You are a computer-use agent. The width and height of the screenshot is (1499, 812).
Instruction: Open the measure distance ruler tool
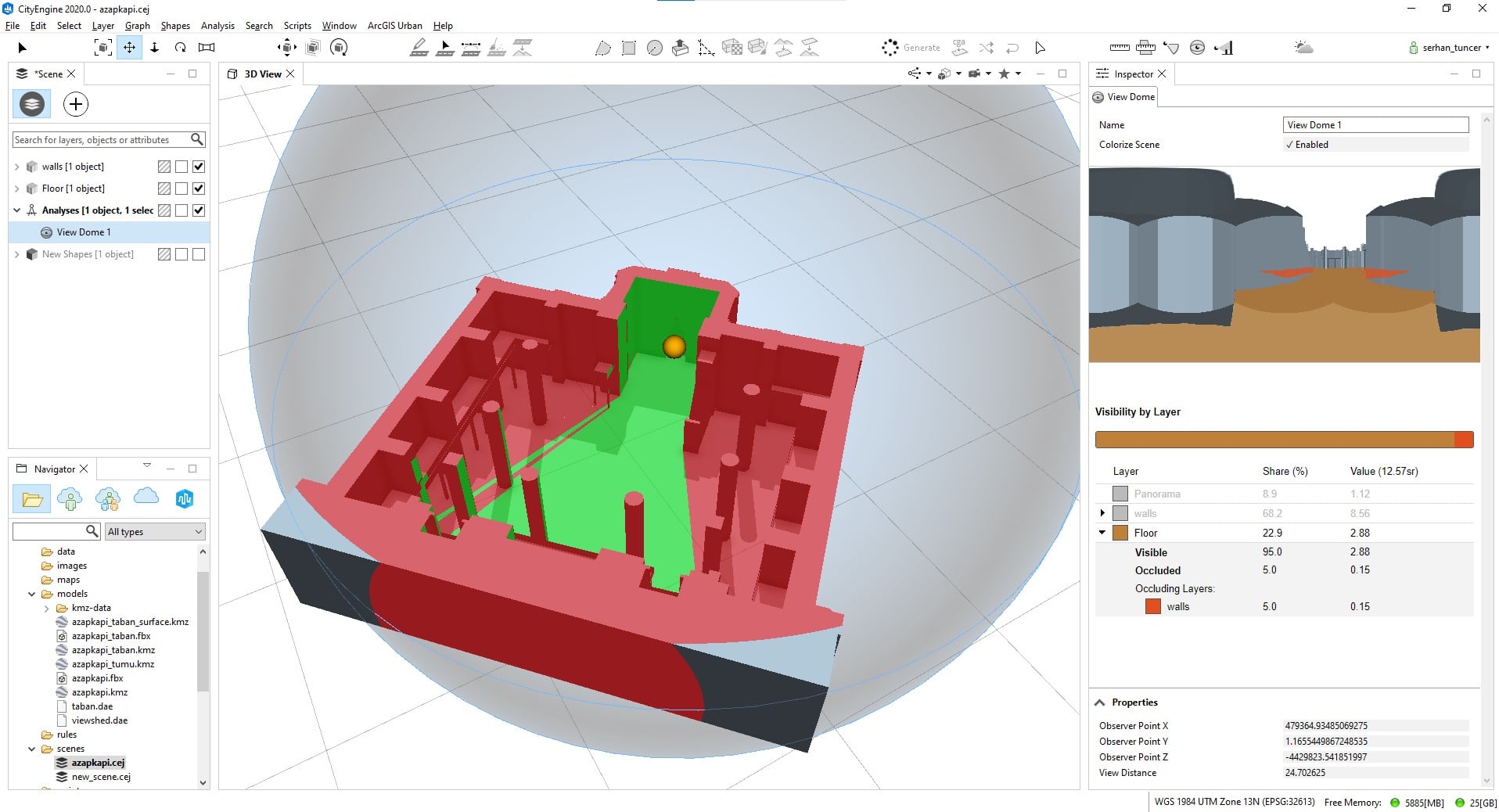coord(1120,48)
